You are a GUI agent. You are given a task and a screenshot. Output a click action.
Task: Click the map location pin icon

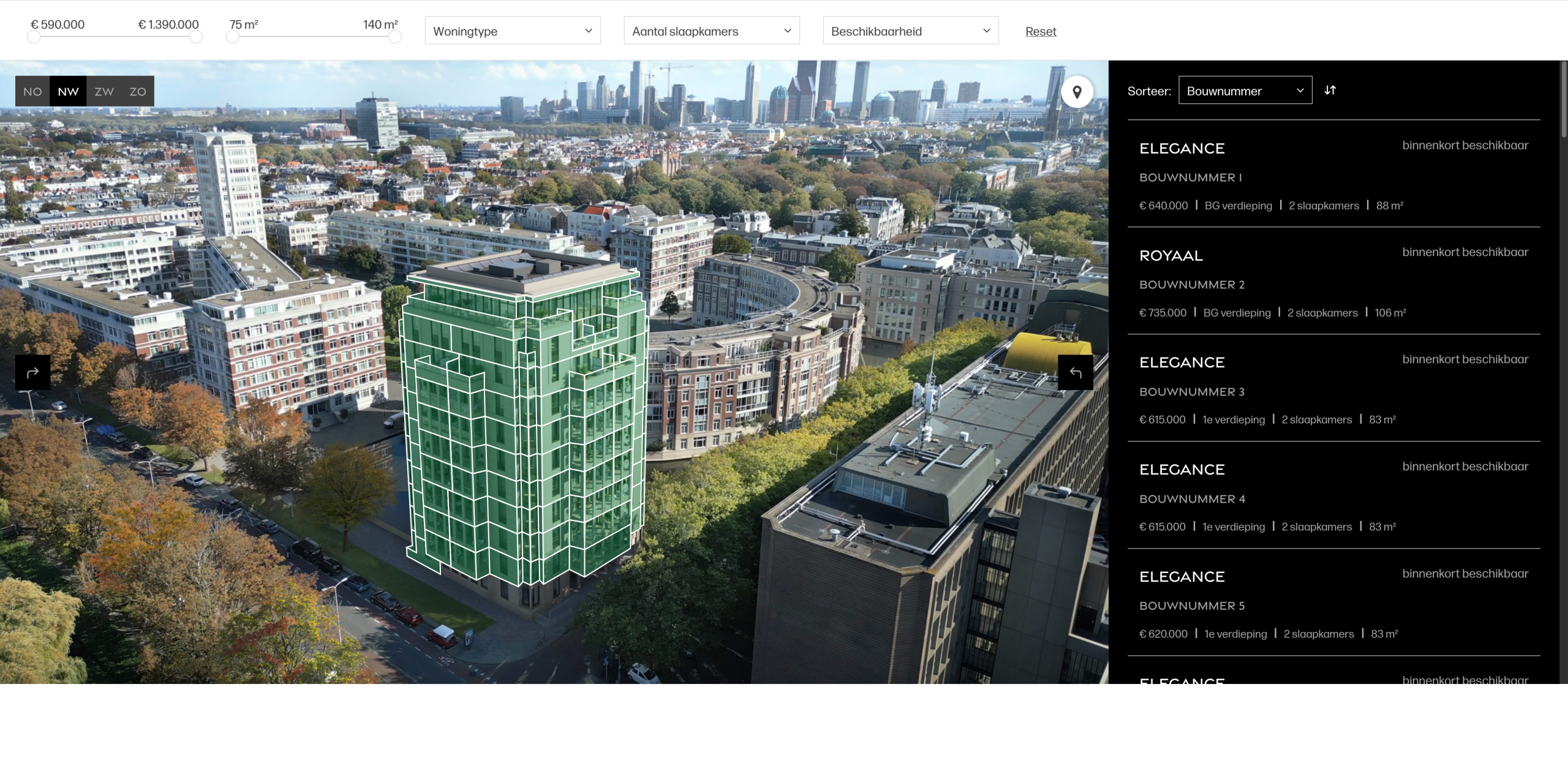click(x=1077, y=92)
